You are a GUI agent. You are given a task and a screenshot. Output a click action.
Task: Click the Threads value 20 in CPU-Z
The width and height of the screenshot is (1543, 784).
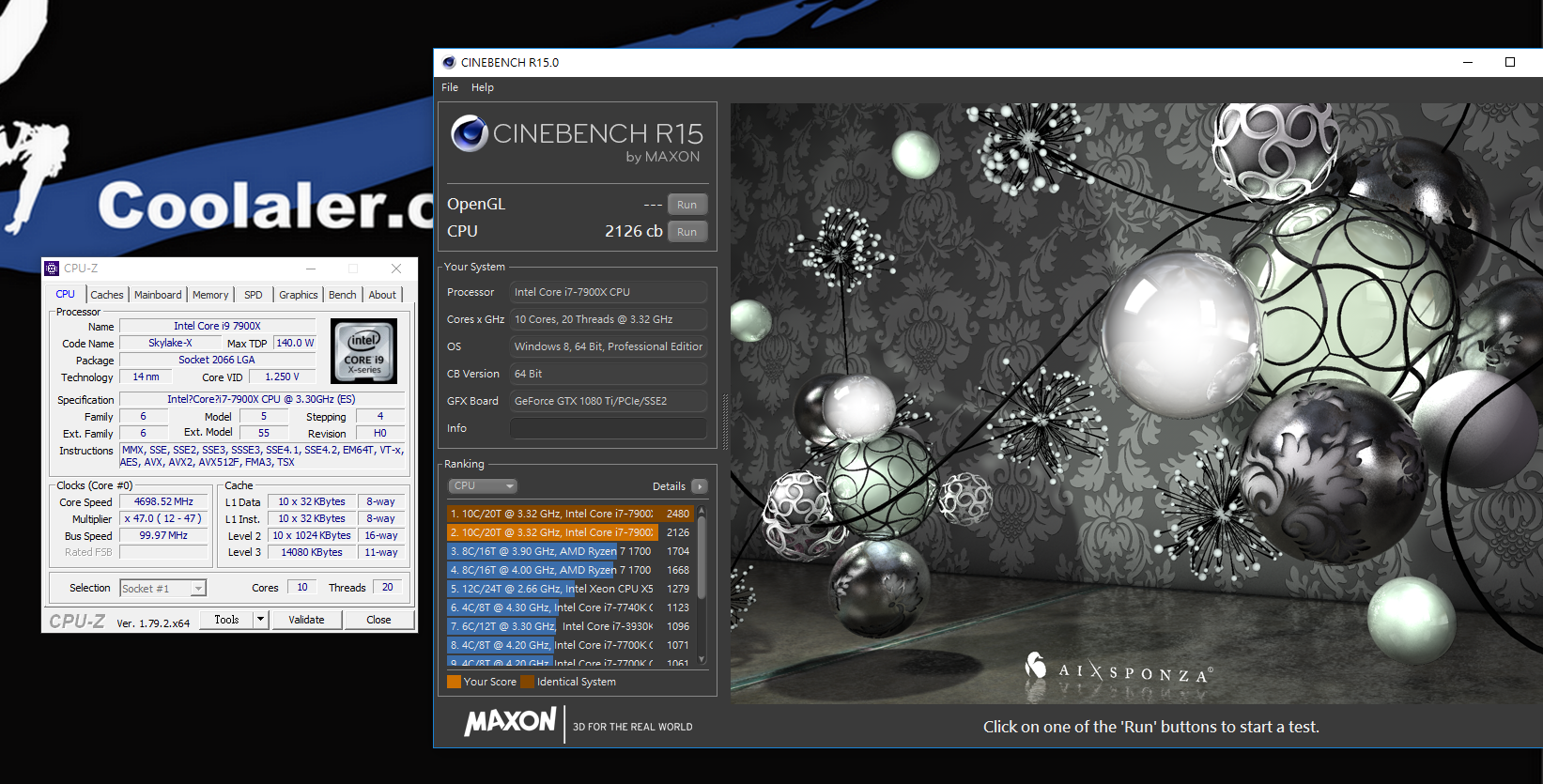coord(388,587)
